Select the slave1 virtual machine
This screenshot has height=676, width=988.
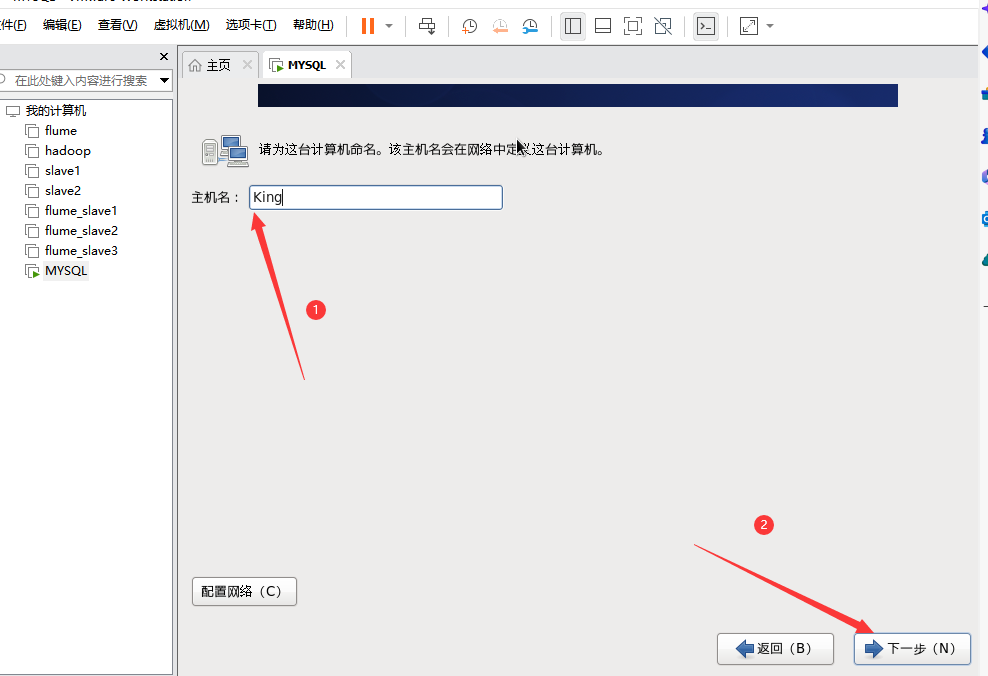click(x=62, y=171)
